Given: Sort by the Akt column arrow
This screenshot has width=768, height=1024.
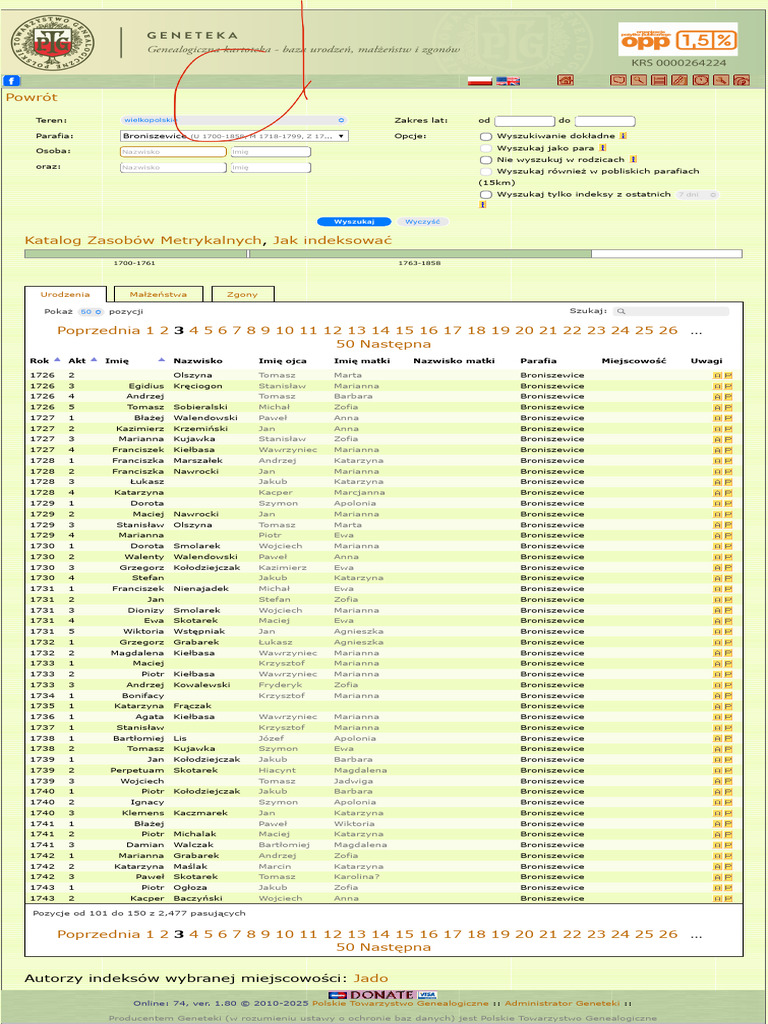Looking at the screenshot, I should coord(93,360).
